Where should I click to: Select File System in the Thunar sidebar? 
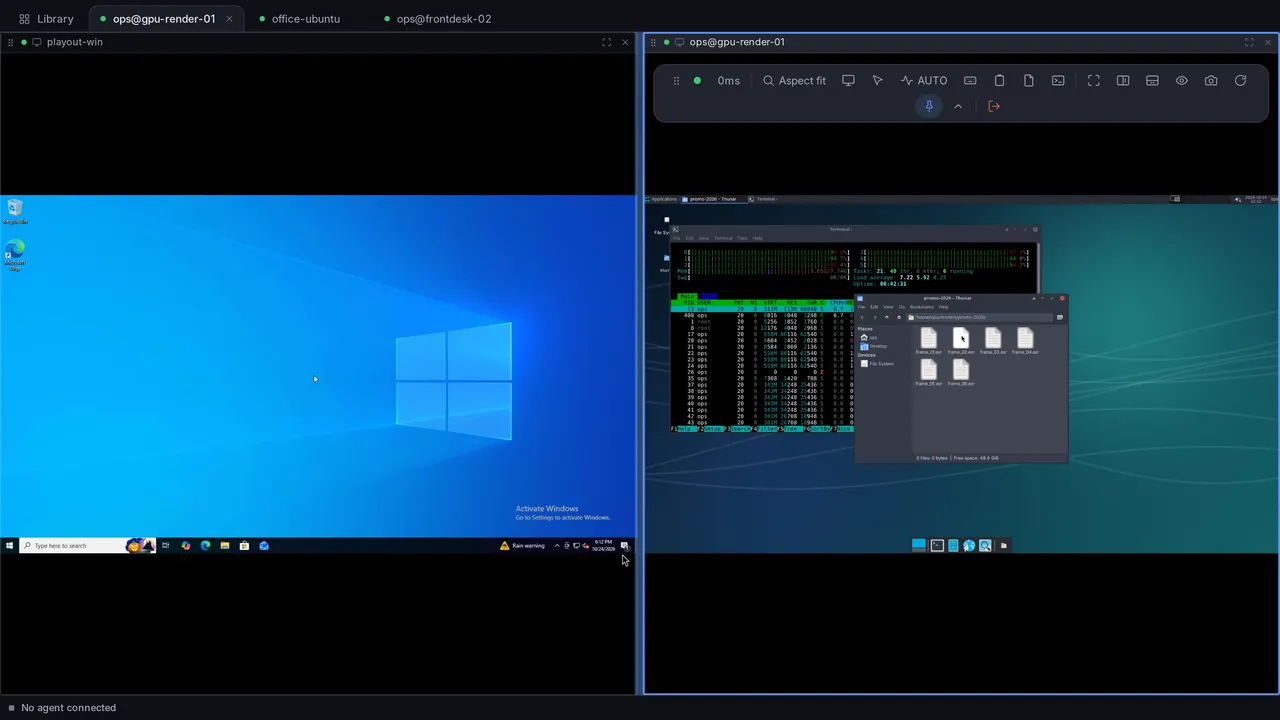(876, 364)
